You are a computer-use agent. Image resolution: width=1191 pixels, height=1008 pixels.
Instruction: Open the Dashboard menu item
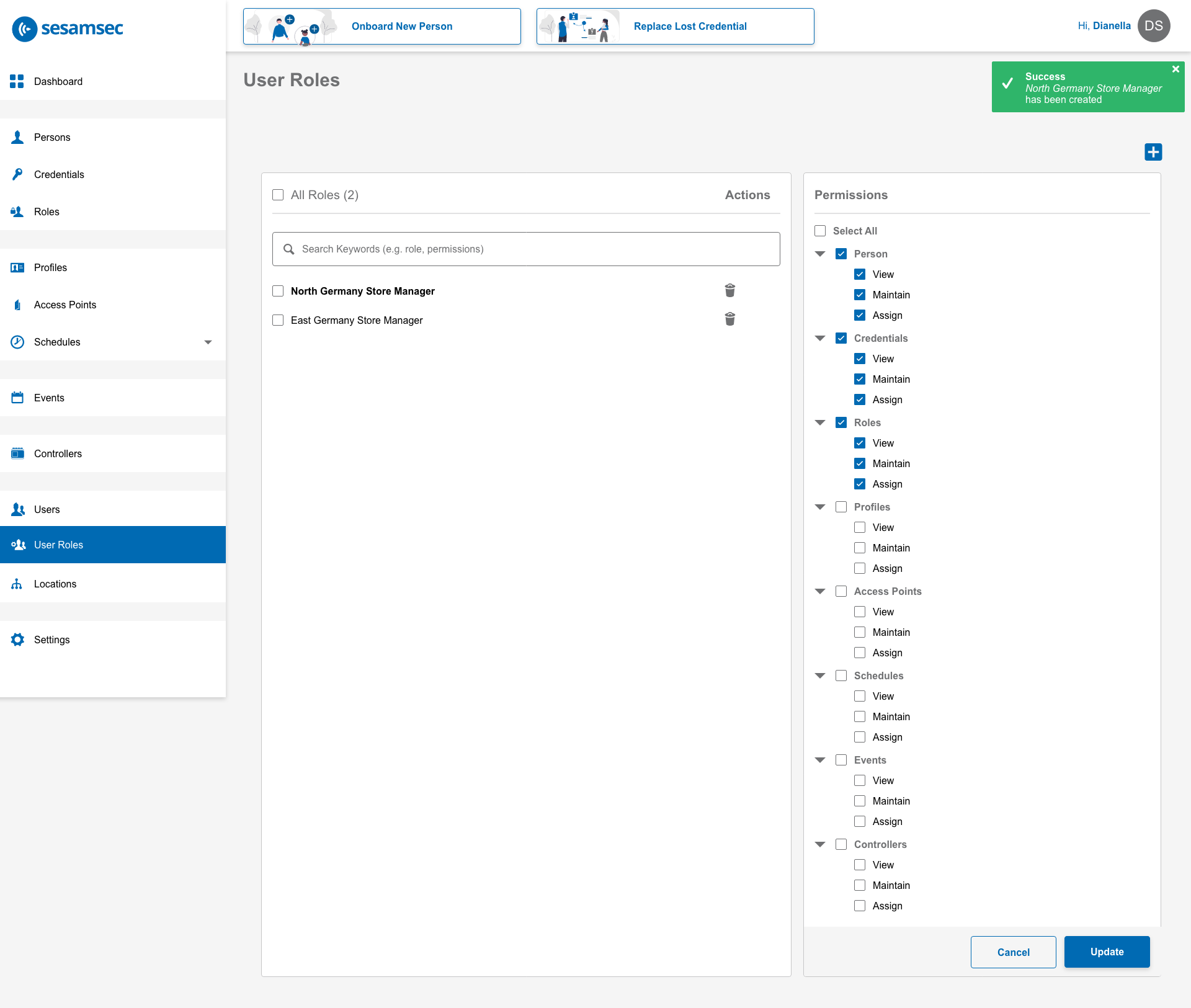pyautogui.click(x=58, y=81)
